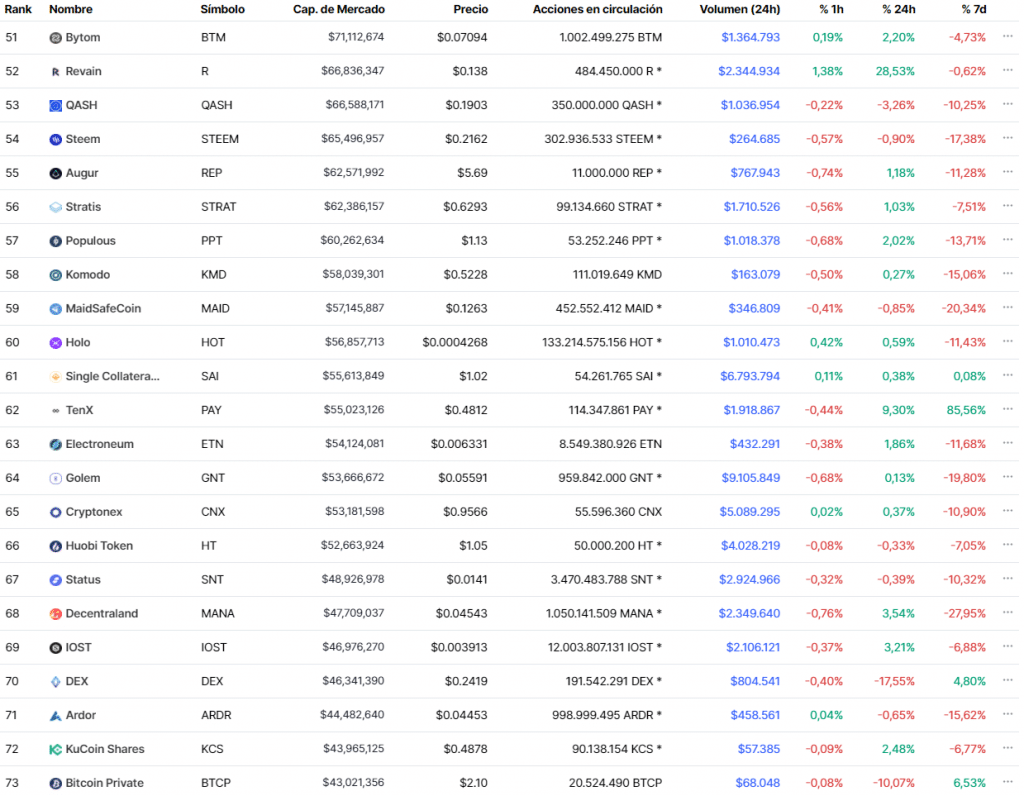1024x796 pixels.
Task: Sort by % 24h column header
Action: tap(899, 9)
